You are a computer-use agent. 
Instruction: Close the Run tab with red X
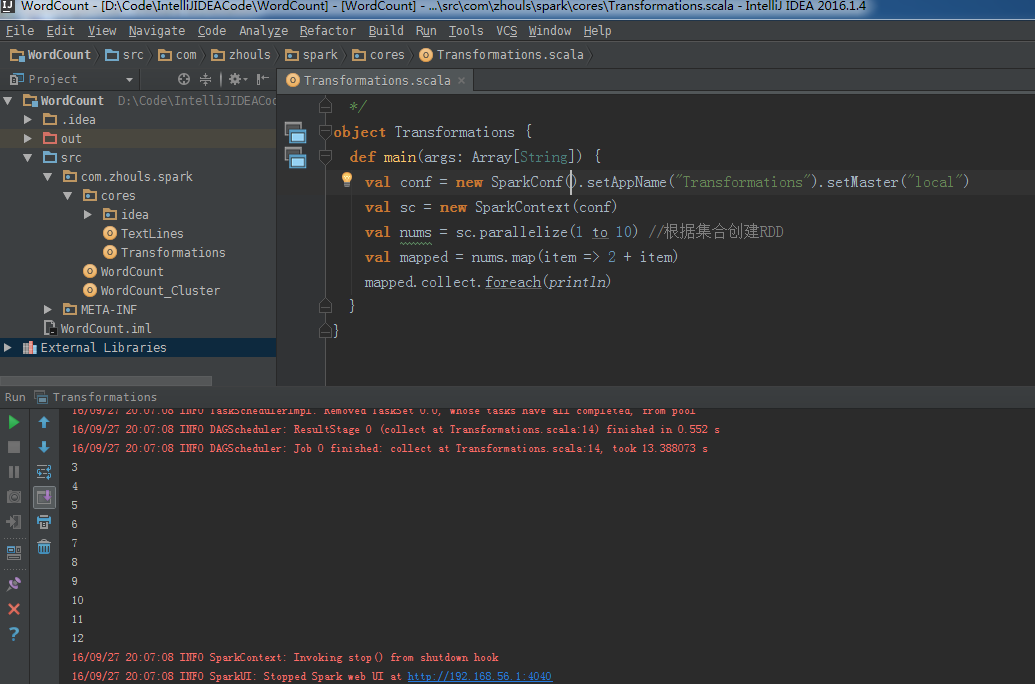pos(13,609)
